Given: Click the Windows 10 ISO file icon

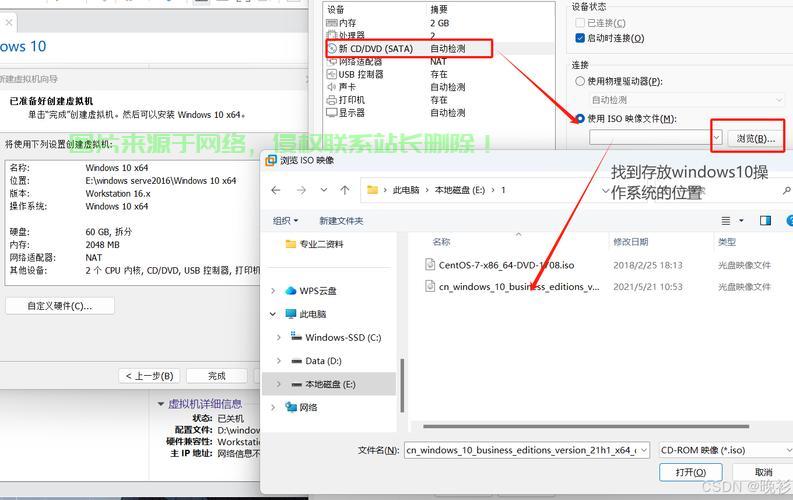Looking at the screenshot, I should (x=430, y=286).
